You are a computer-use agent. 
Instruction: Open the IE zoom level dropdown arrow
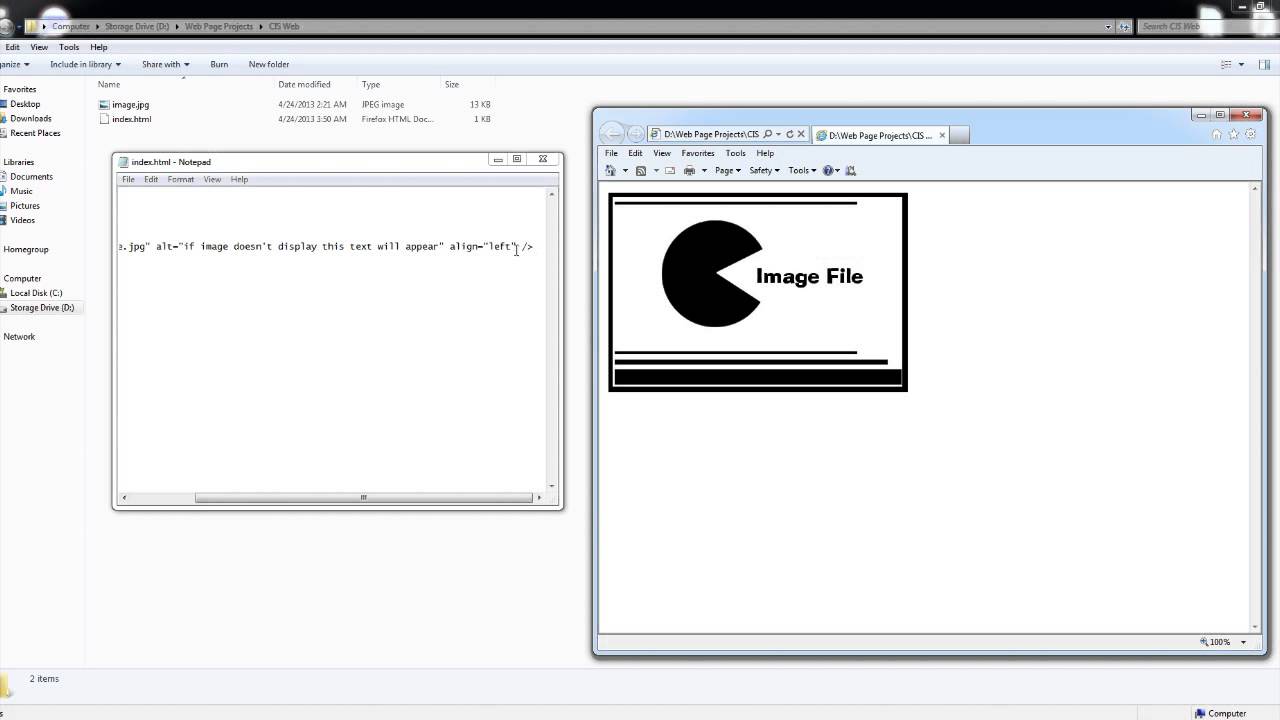[x=1243, y=642]
